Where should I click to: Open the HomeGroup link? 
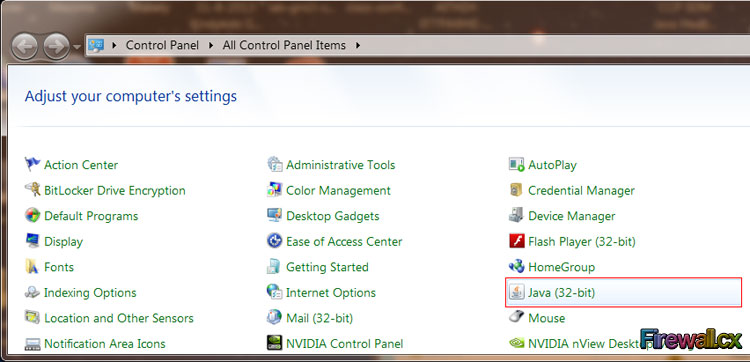(x=562, y=267)
